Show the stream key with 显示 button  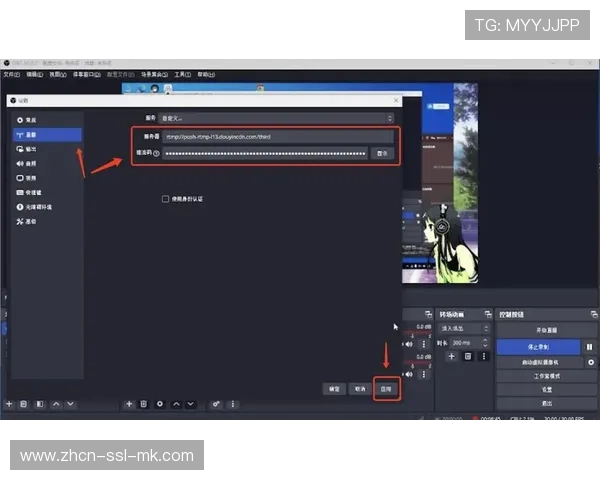pos(381,153)
